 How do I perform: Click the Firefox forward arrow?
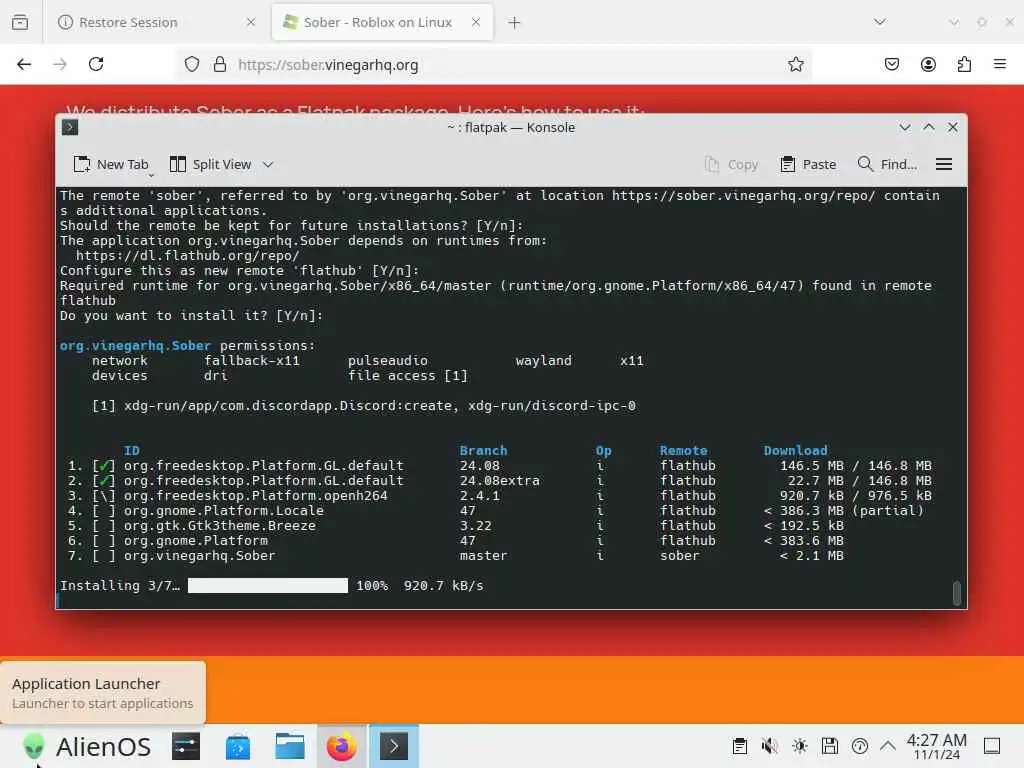pos(60,64)
